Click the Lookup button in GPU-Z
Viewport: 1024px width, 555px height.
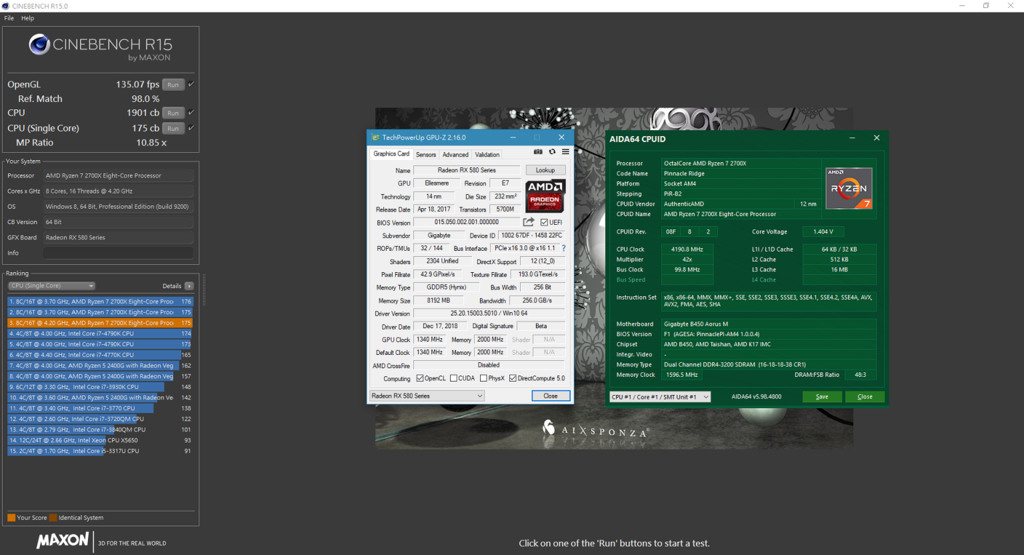click(545, 170)
